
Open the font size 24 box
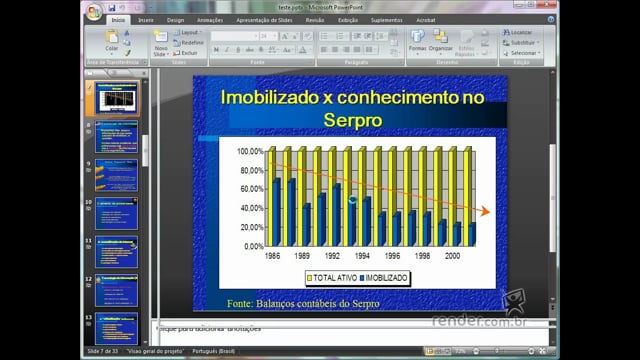(268, 36)
